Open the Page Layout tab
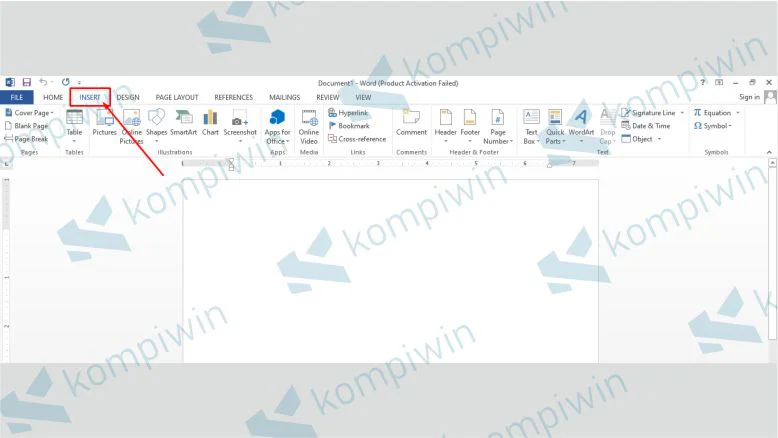778x438 pixels. click(x=177, y=97)
